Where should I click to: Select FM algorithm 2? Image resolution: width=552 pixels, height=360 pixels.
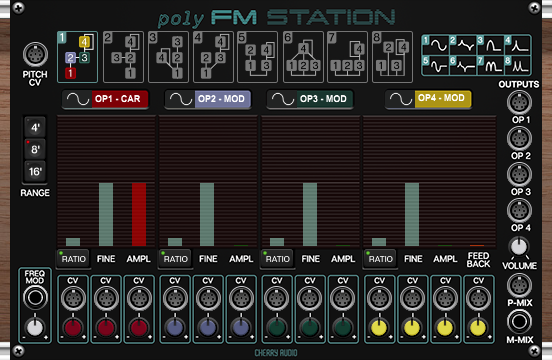[124, 57]
